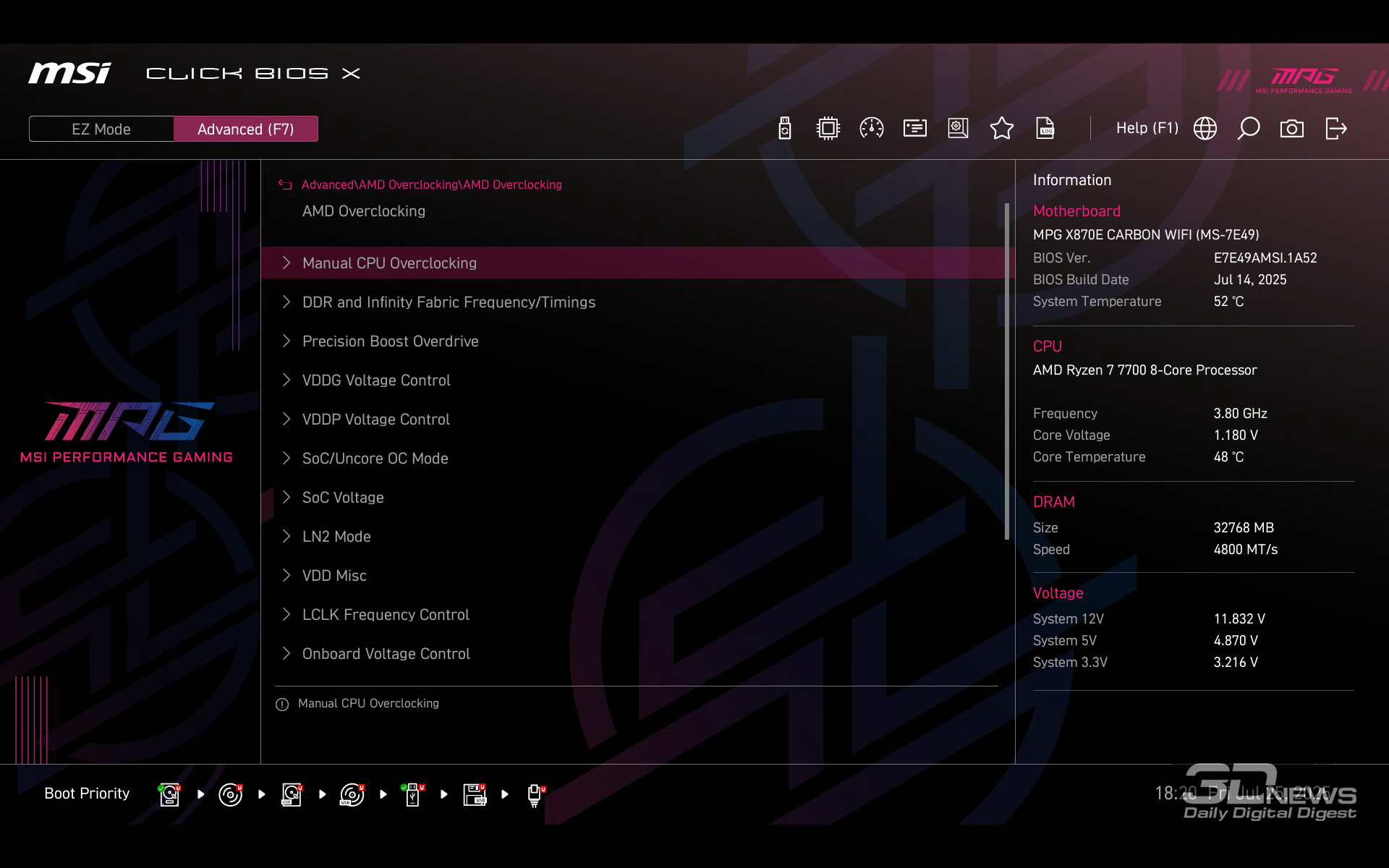Screen dimensions: 1389x868
Task: Expand chevron next to DDR and Infinity Fabric
Action: coord(286,302)
